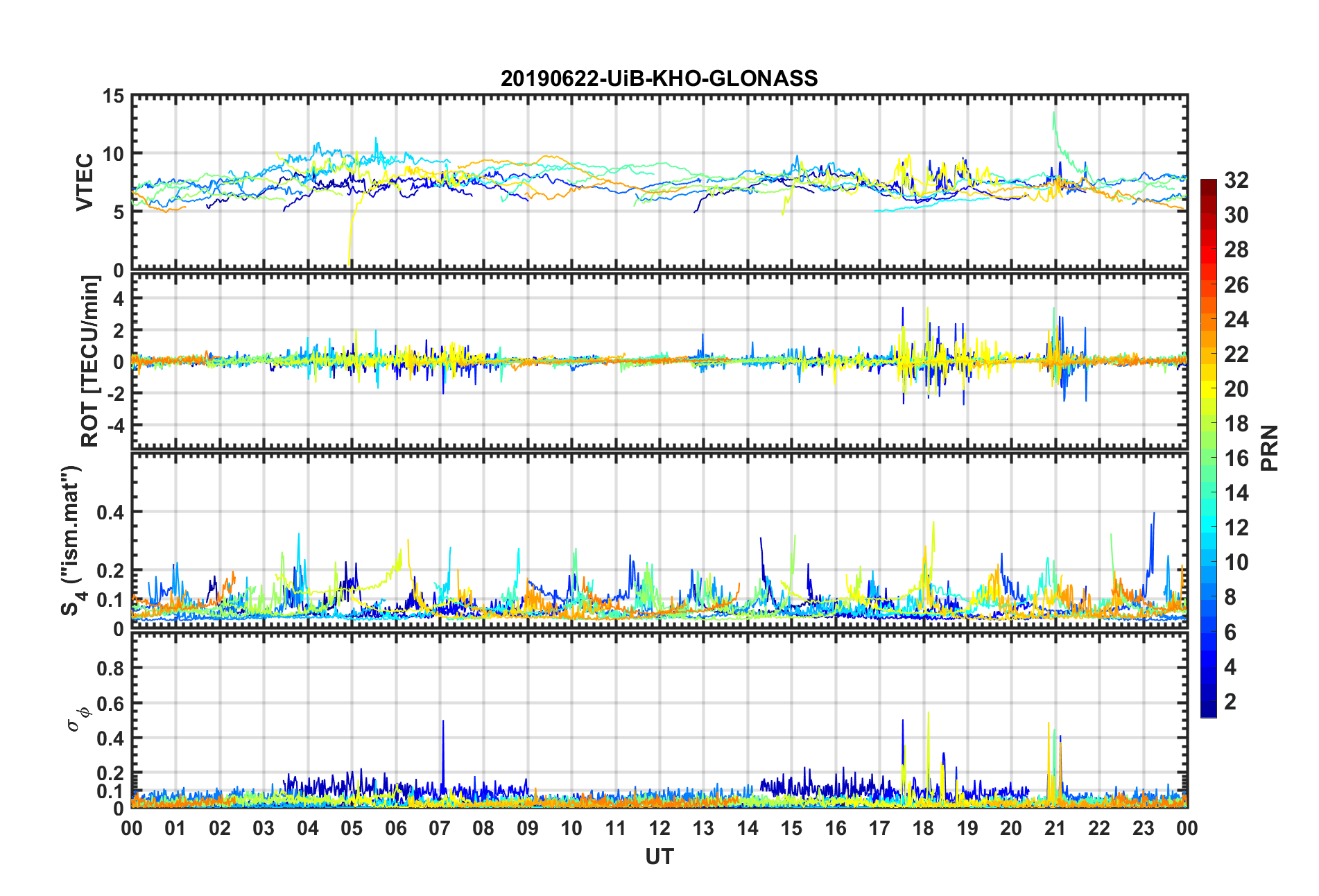Click inside the ROT plot panel
The height and width of the screenshot is (896, 1319).
point(659,361)
